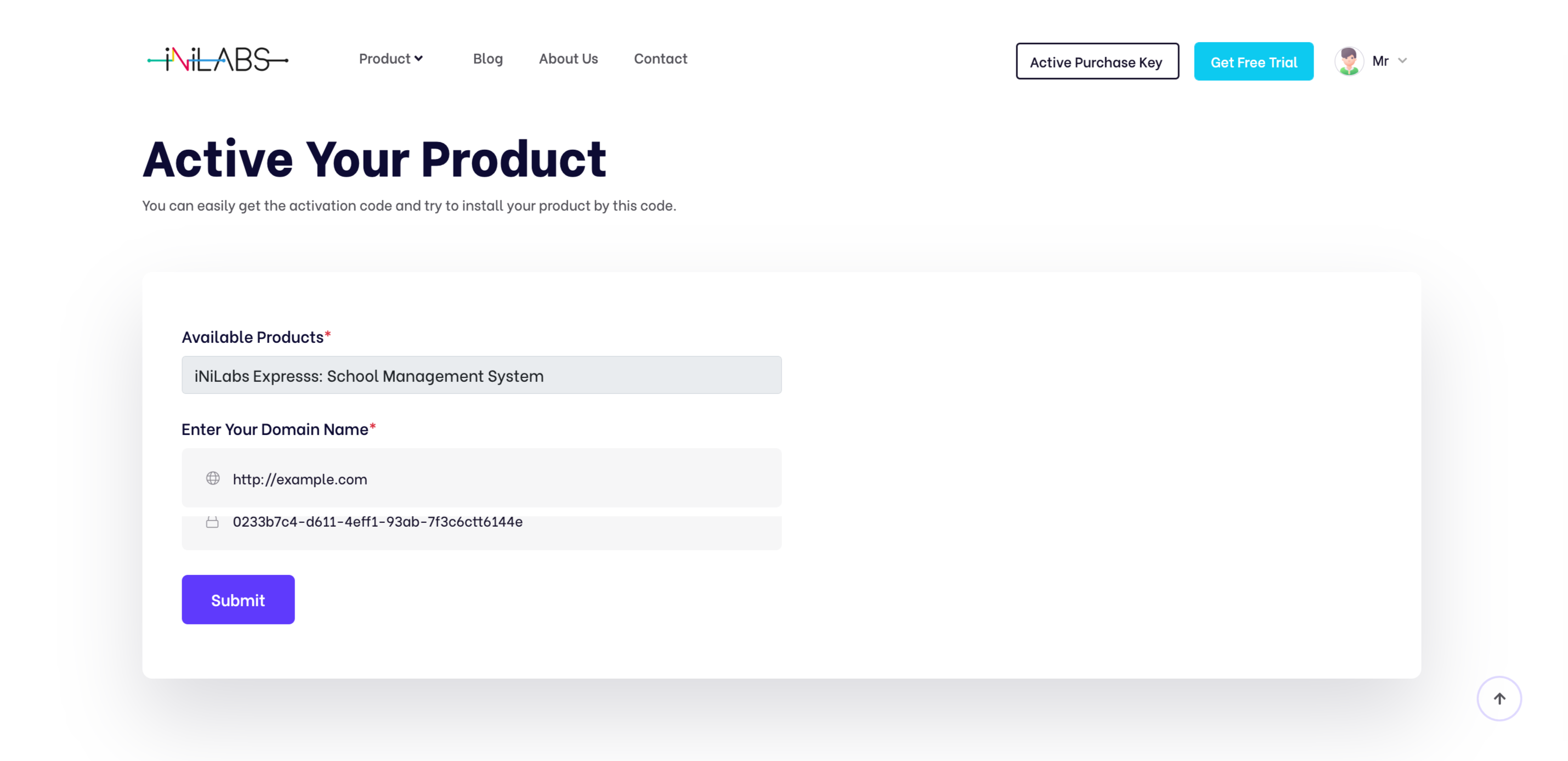Open the About Us page

coord(568,59)
